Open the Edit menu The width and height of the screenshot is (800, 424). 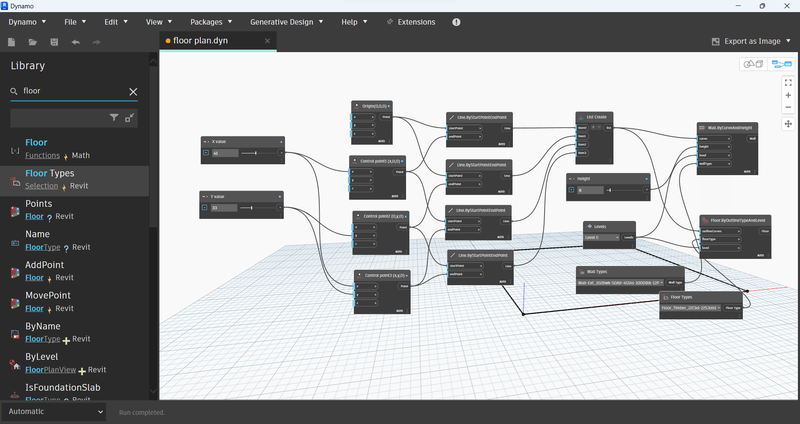(x=116, y=22)
